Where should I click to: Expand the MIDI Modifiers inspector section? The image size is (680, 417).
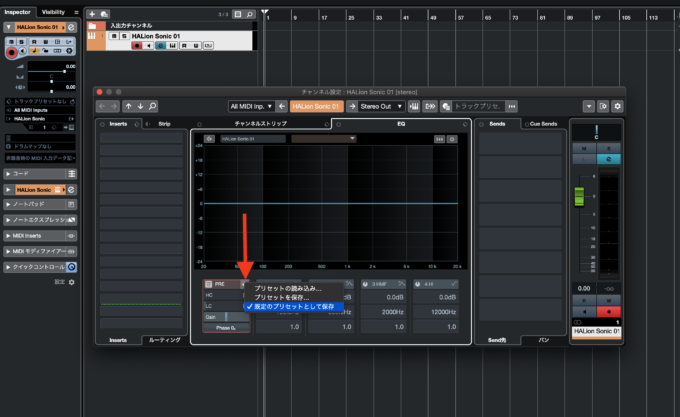tap(8, 251)
